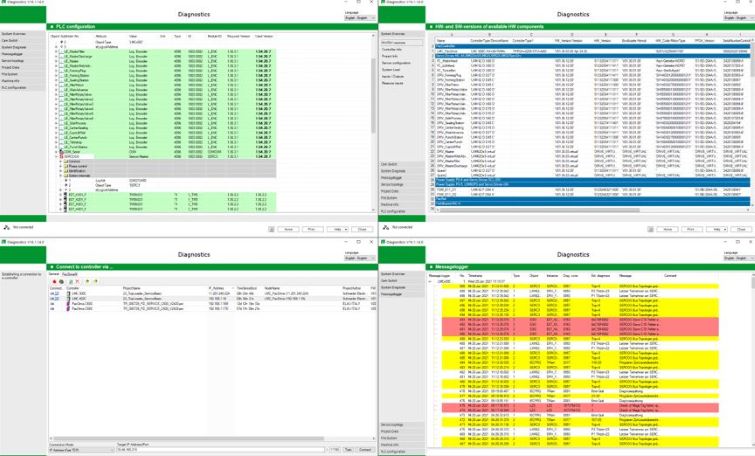The image size is (755, 456).
Task: Collapse the SERCOS3 tree node
Action: tap(56, 156)
